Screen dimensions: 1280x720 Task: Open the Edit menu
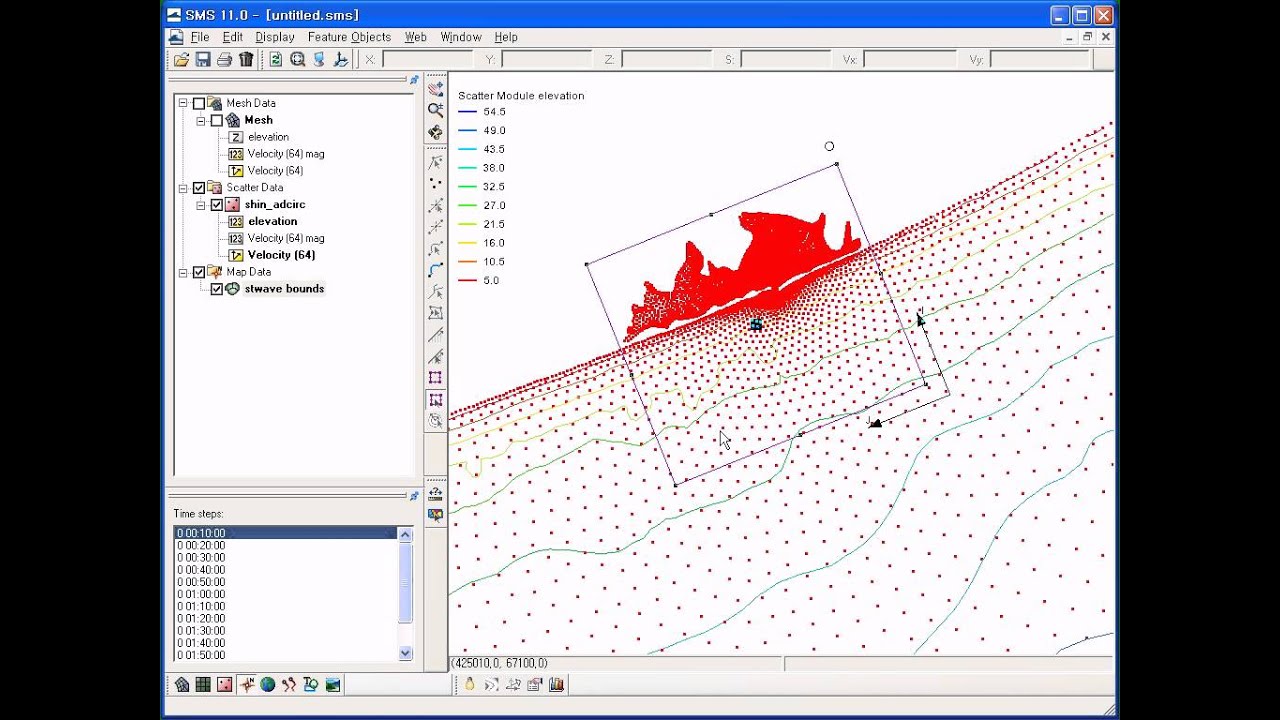click(233, 37)
